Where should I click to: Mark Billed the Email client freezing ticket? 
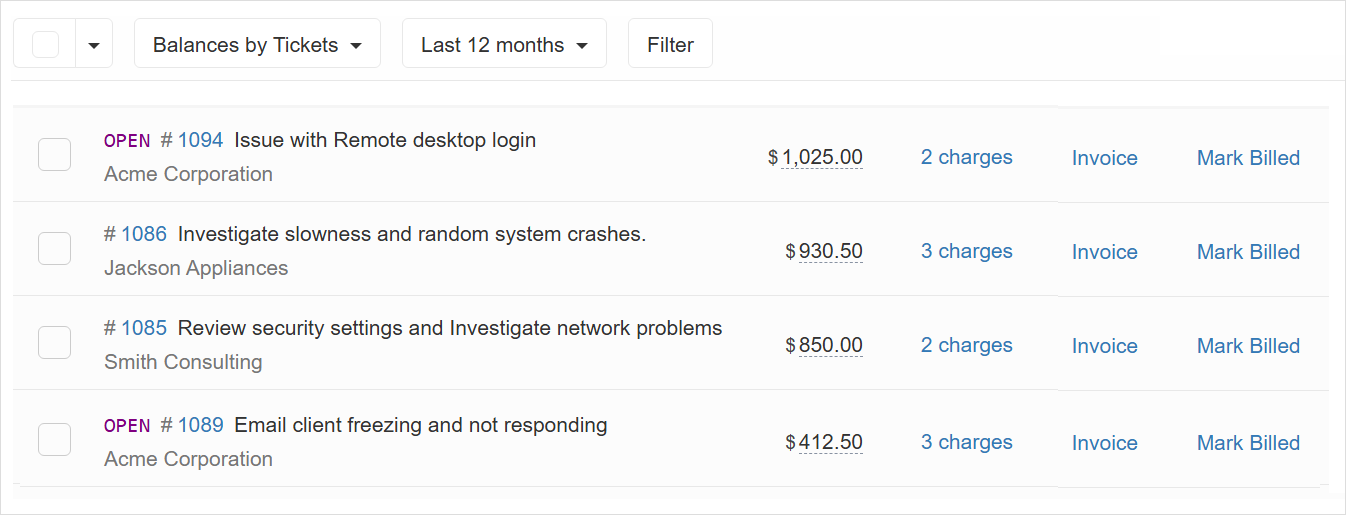(1248, 443)
